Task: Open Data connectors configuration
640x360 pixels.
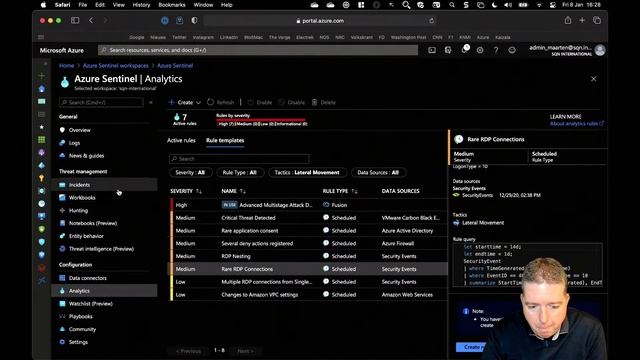Action: point(87,278)
